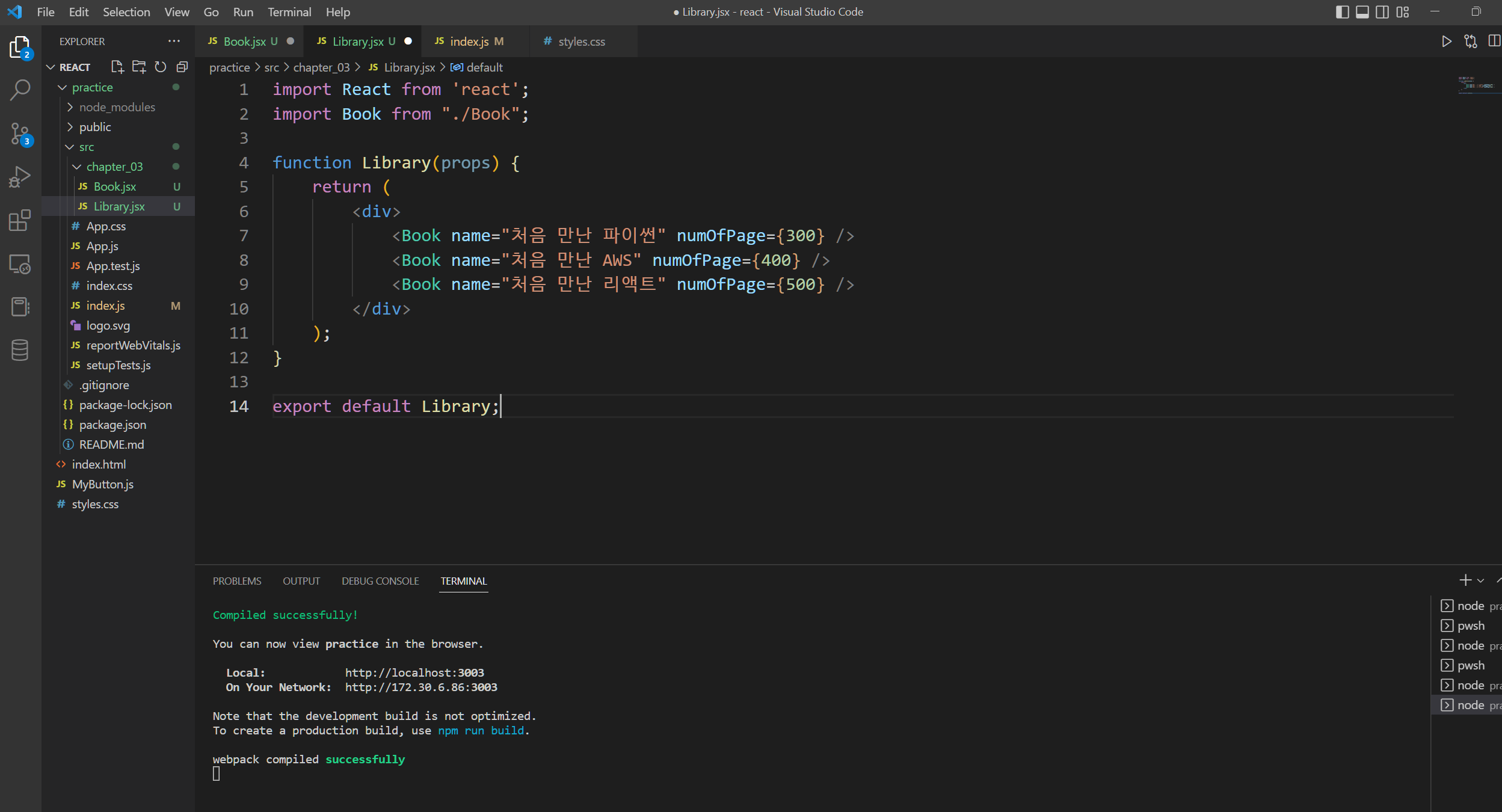
Task: Select the first pwsh terminal entry
Action: pos(1467,626)
